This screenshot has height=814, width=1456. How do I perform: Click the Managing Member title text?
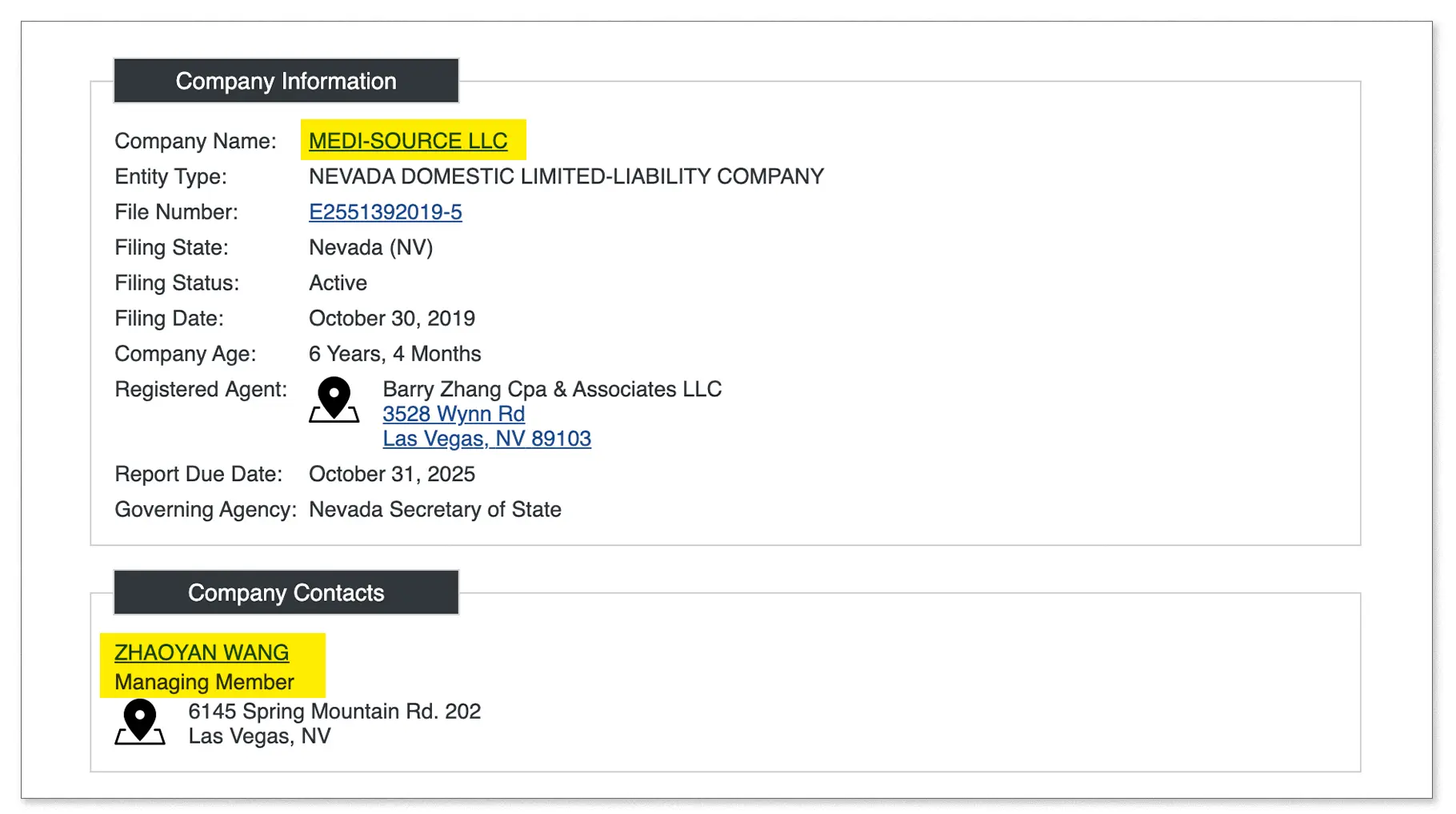click(x=204, y=682)
